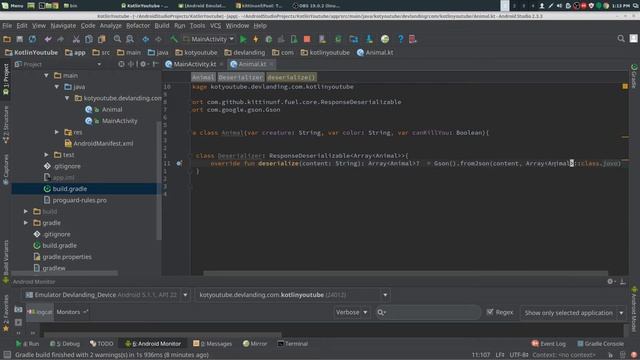The height and width of the screenshot is (360, 640).
Task: Click the override gutter marker icon
Action: 179,163
